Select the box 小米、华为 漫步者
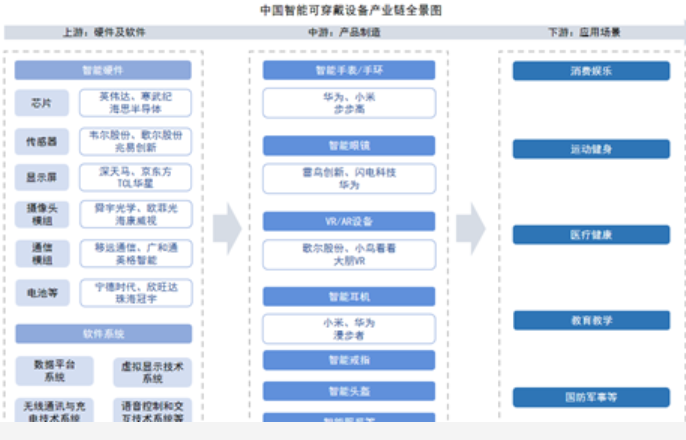Image resolution: width=686 pixels, height=440 pixels. (x=349, y=329)
